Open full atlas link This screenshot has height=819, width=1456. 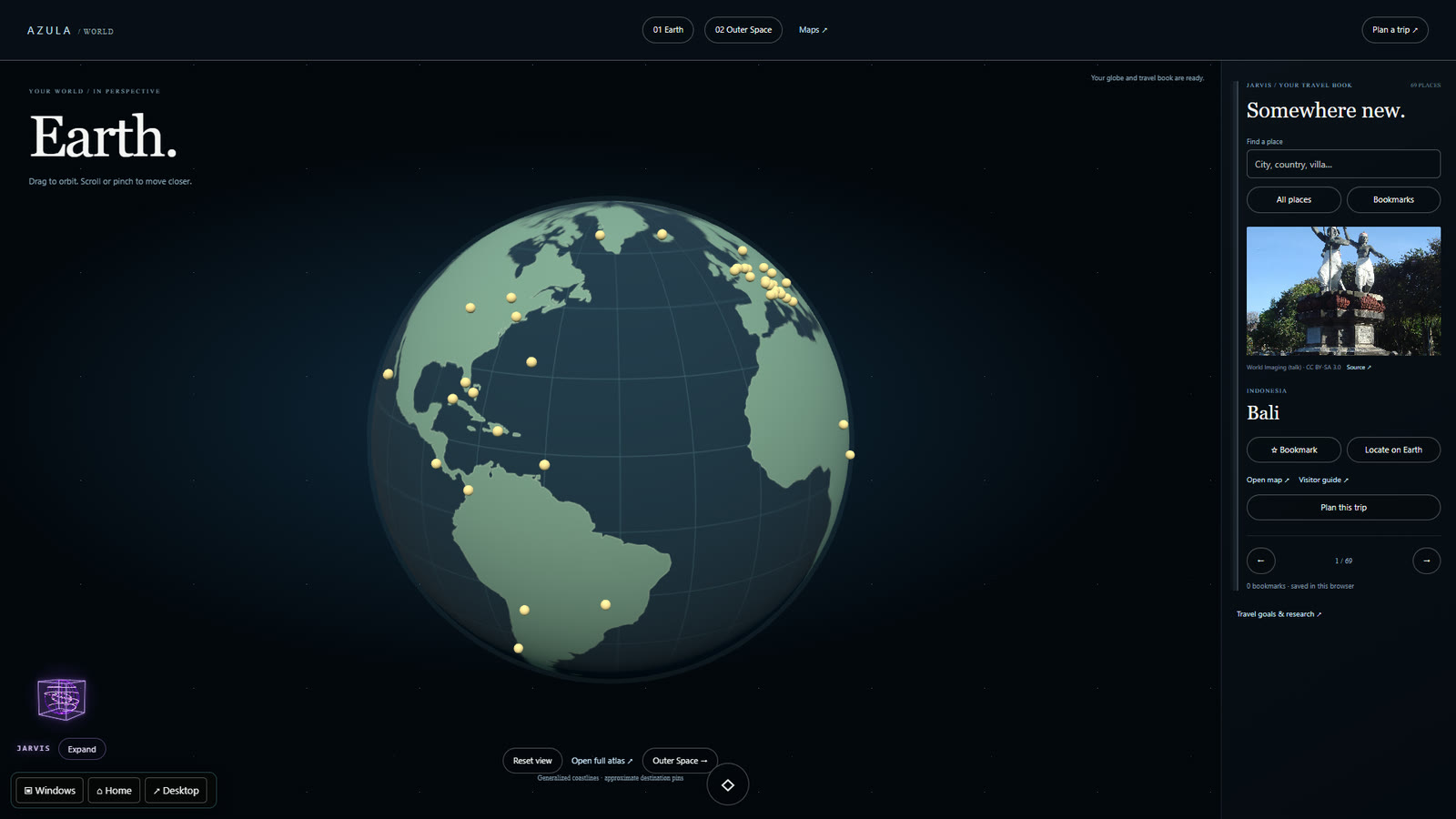(602, 761)
